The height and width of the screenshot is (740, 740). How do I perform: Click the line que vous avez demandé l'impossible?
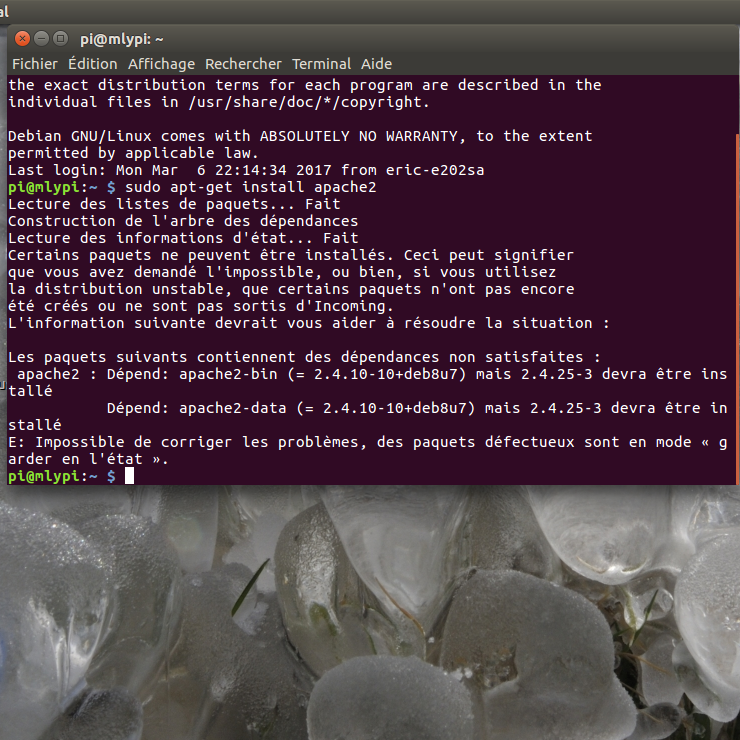282,272
